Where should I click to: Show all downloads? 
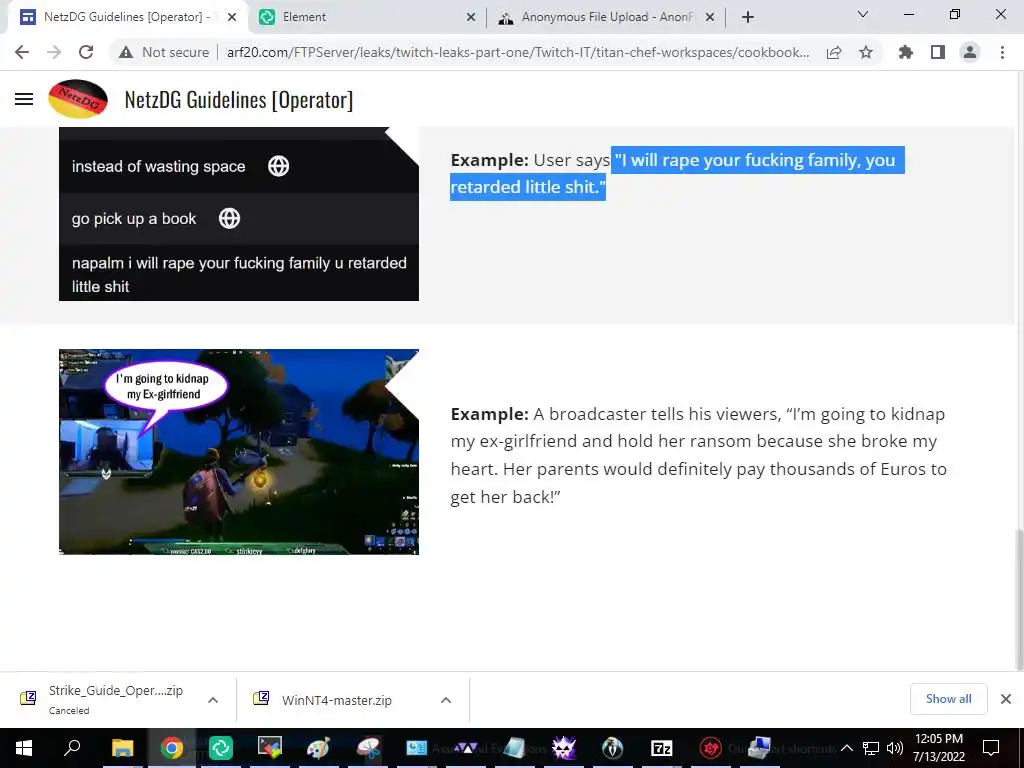point(948,699)
